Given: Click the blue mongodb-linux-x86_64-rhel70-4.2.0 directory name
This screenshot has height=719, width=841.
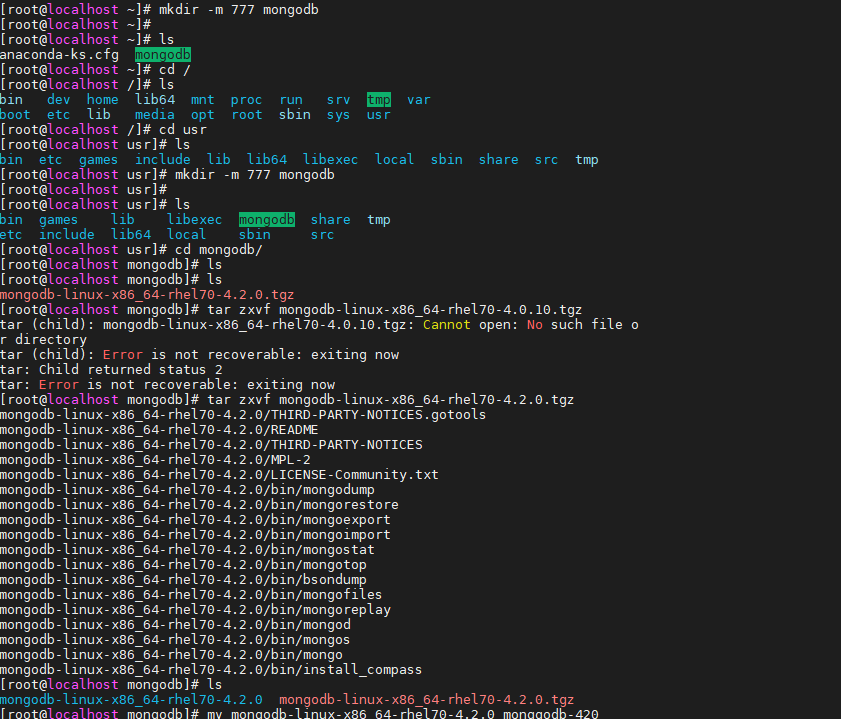Looking at the screenshot, I should pyautogui.click(x=131, y=700).
